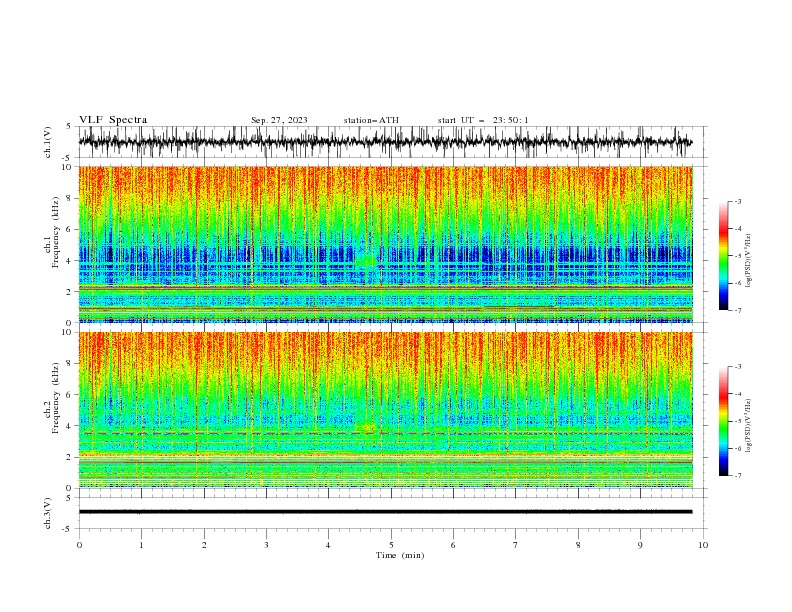Click the '2' tick on the time axis
The image size is (792, 612).
(204, 545)
